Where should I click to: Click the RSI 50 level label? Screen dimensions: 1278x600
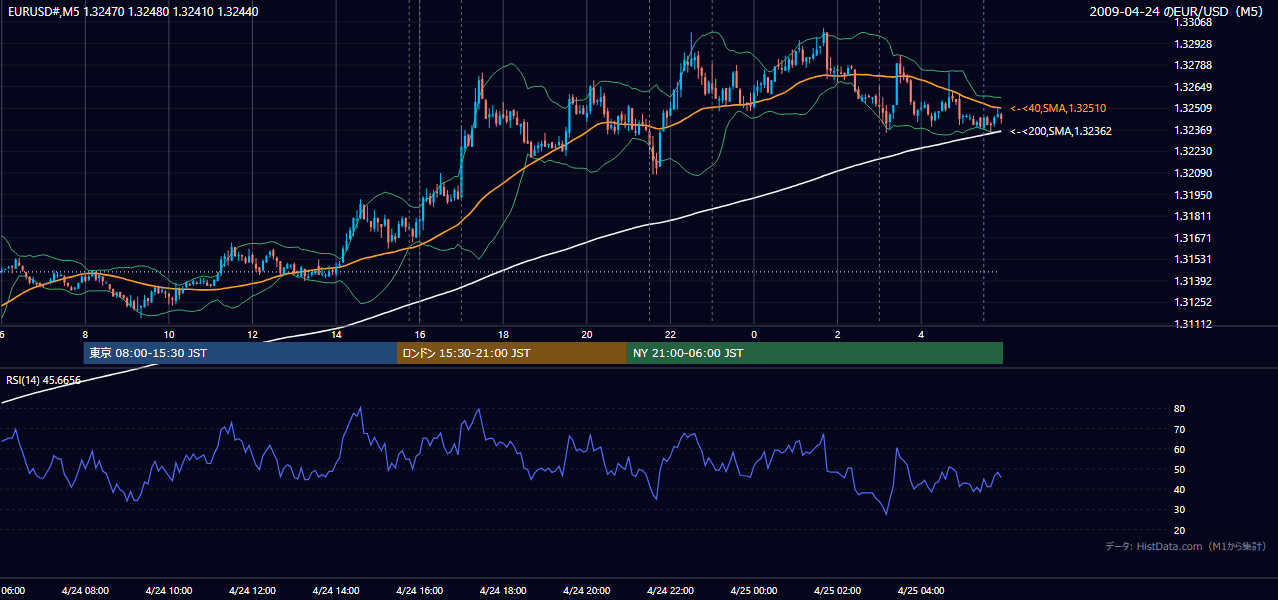(1180, 469)
